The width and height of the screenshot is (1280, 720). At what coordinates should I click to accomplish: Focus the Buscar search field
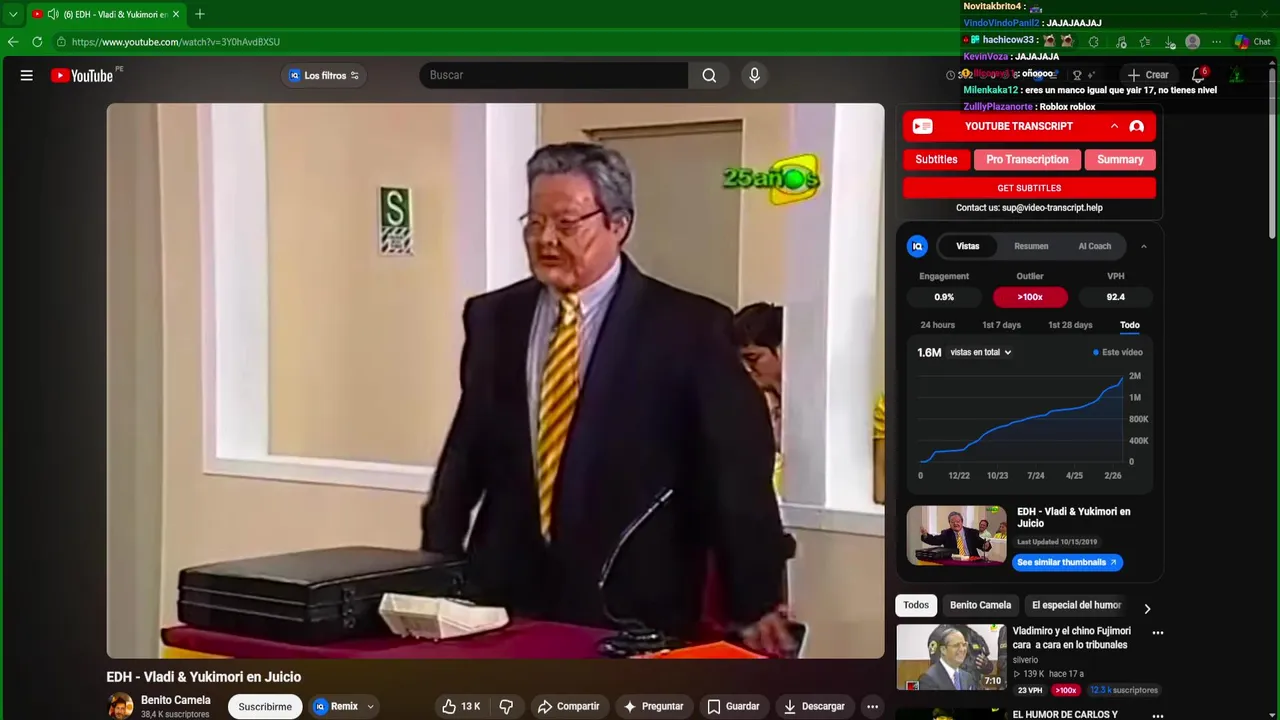pos(554,75)
